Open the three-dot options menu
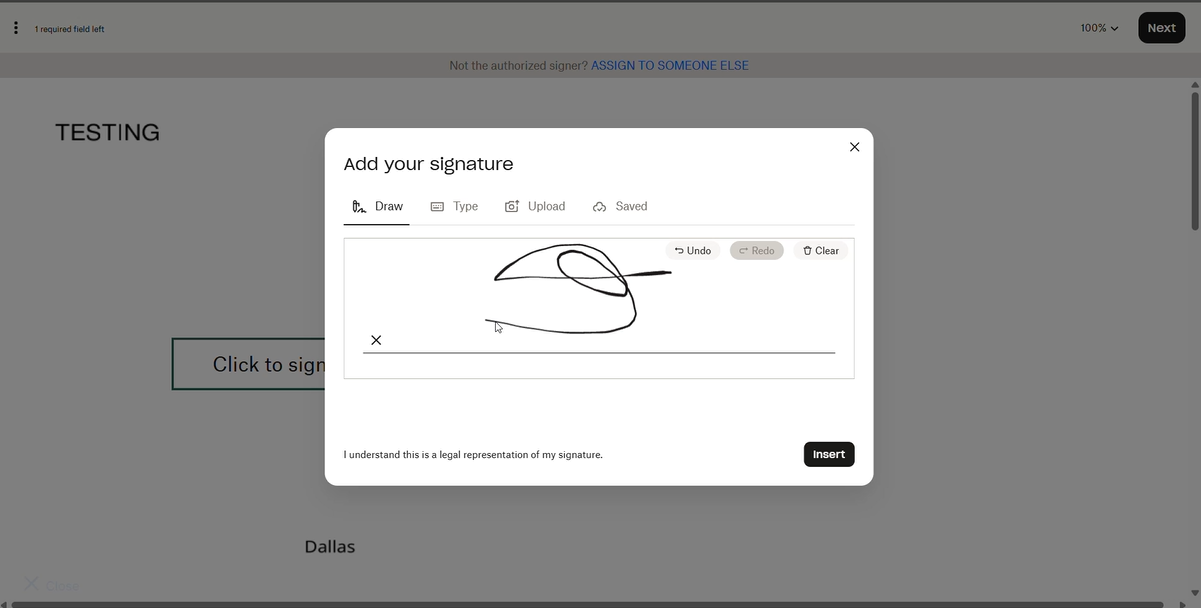Screen dimensions: 1201x608 15,28
